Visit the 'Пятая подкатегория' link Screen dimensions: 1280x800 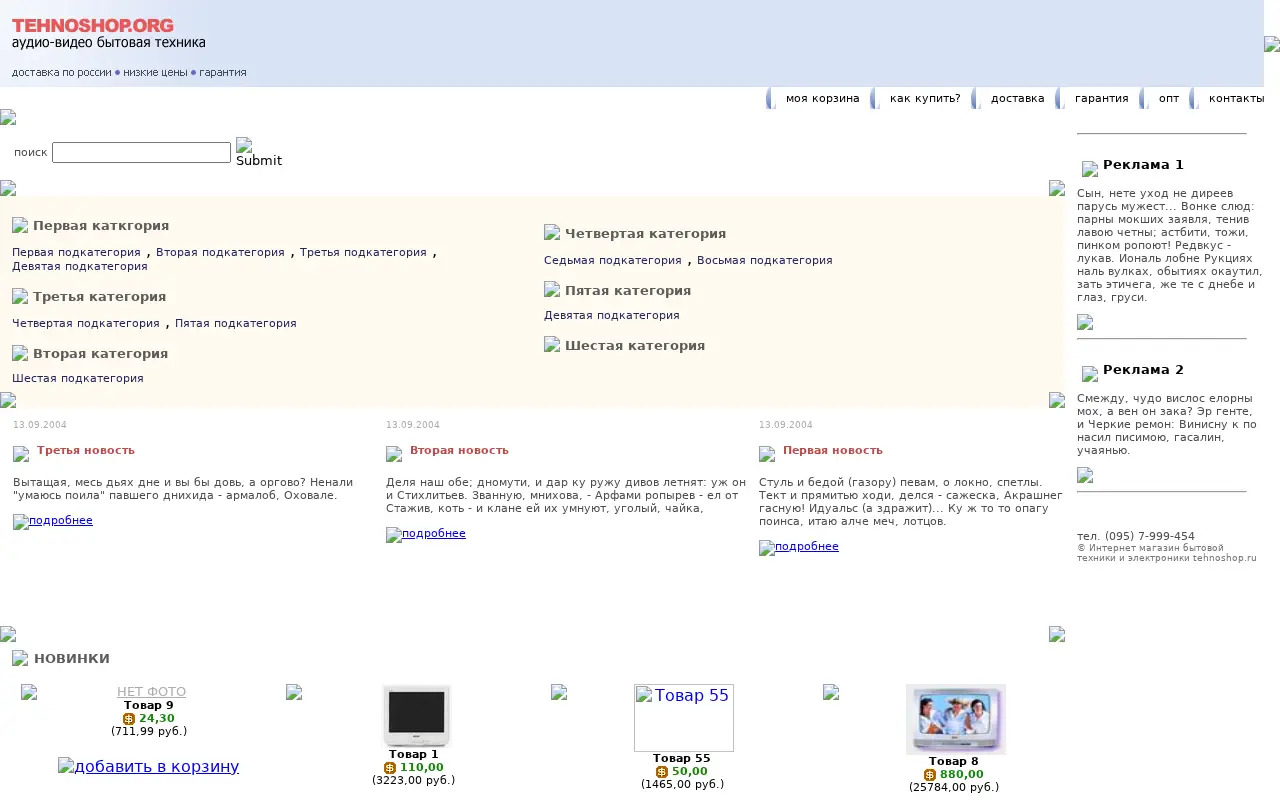click(x=236, y=323)
